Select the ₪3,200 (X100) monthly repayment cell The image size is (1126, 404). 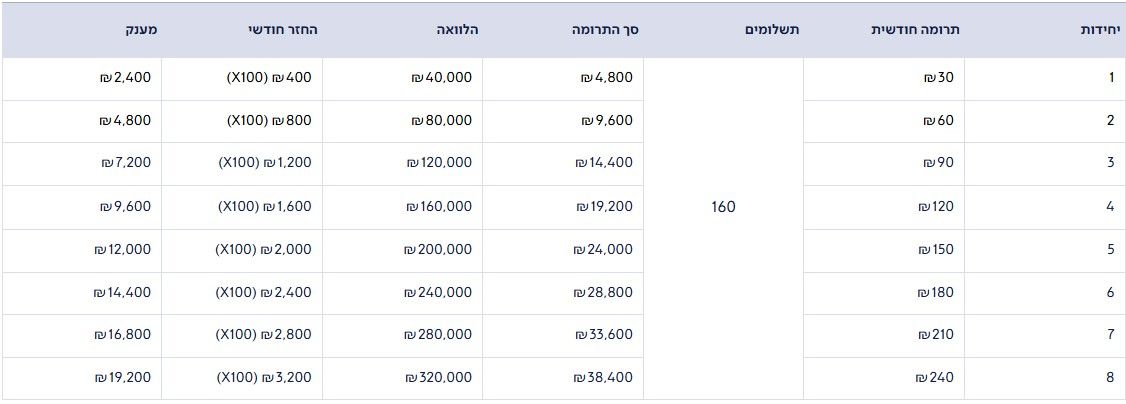(x=265, y=379)
